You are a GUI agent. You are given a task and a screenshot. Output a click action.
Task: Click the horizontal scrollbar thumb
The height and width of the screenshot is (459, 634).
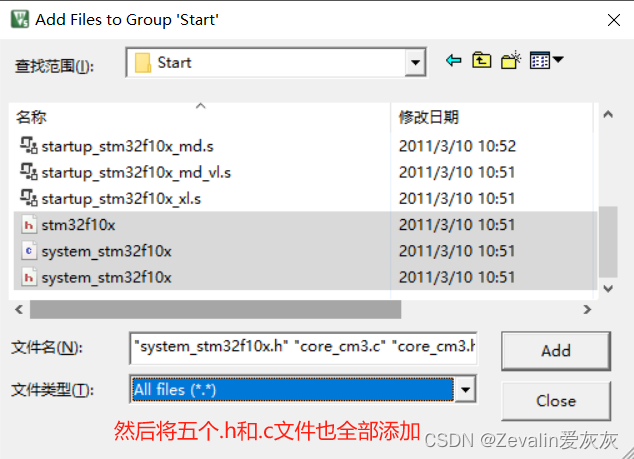pyautogui.click(x=216, y=310)
